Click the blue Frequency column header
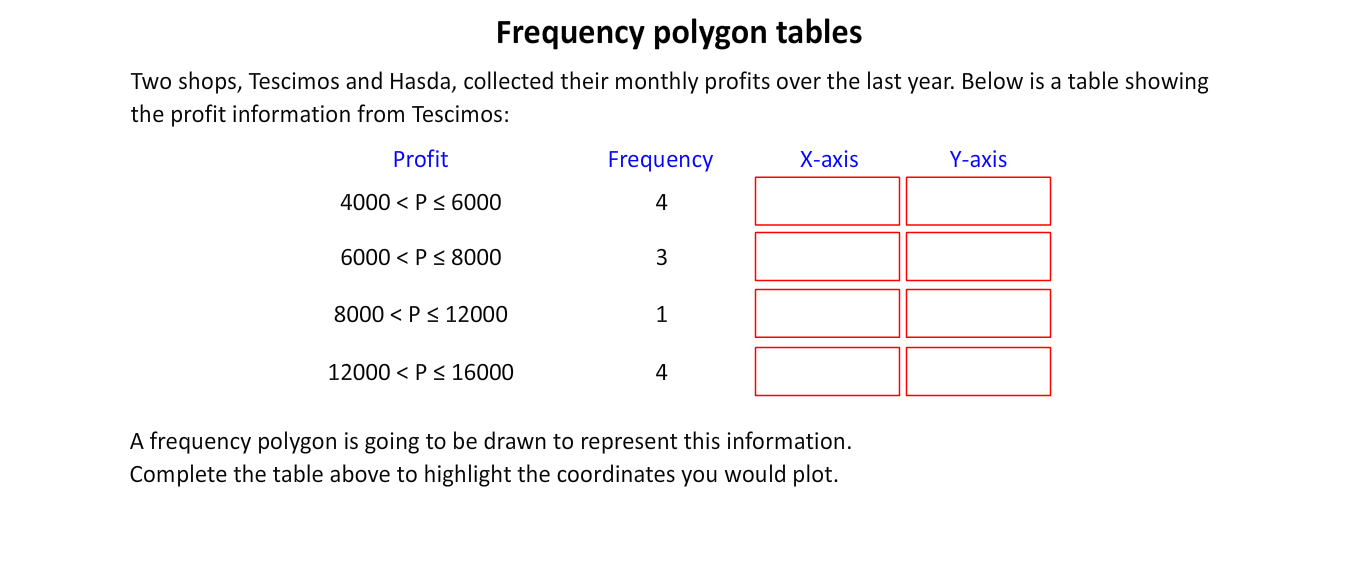Image resolution: width=1366 pixels, height=562 pixels. coord(660,160)
